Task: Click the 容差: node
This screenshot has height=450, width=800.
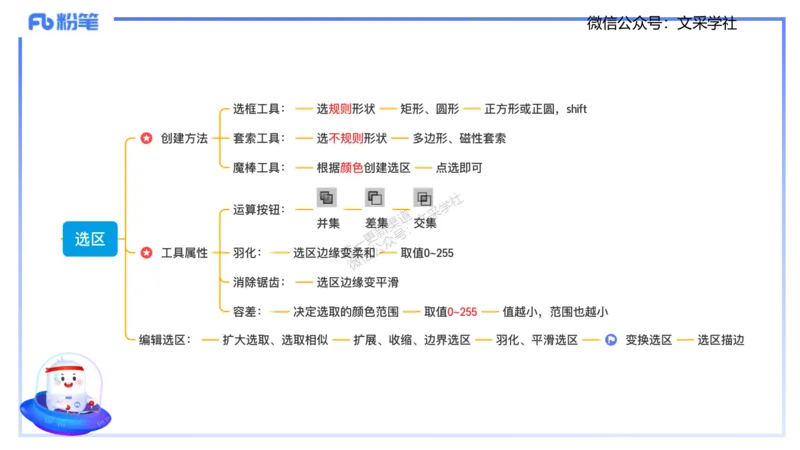Action: pos(247,312)
